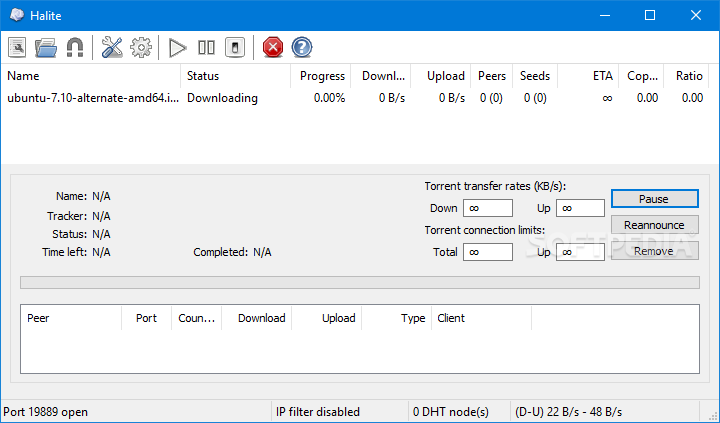Open advanced options with the gear icon

tap(141, 47)
